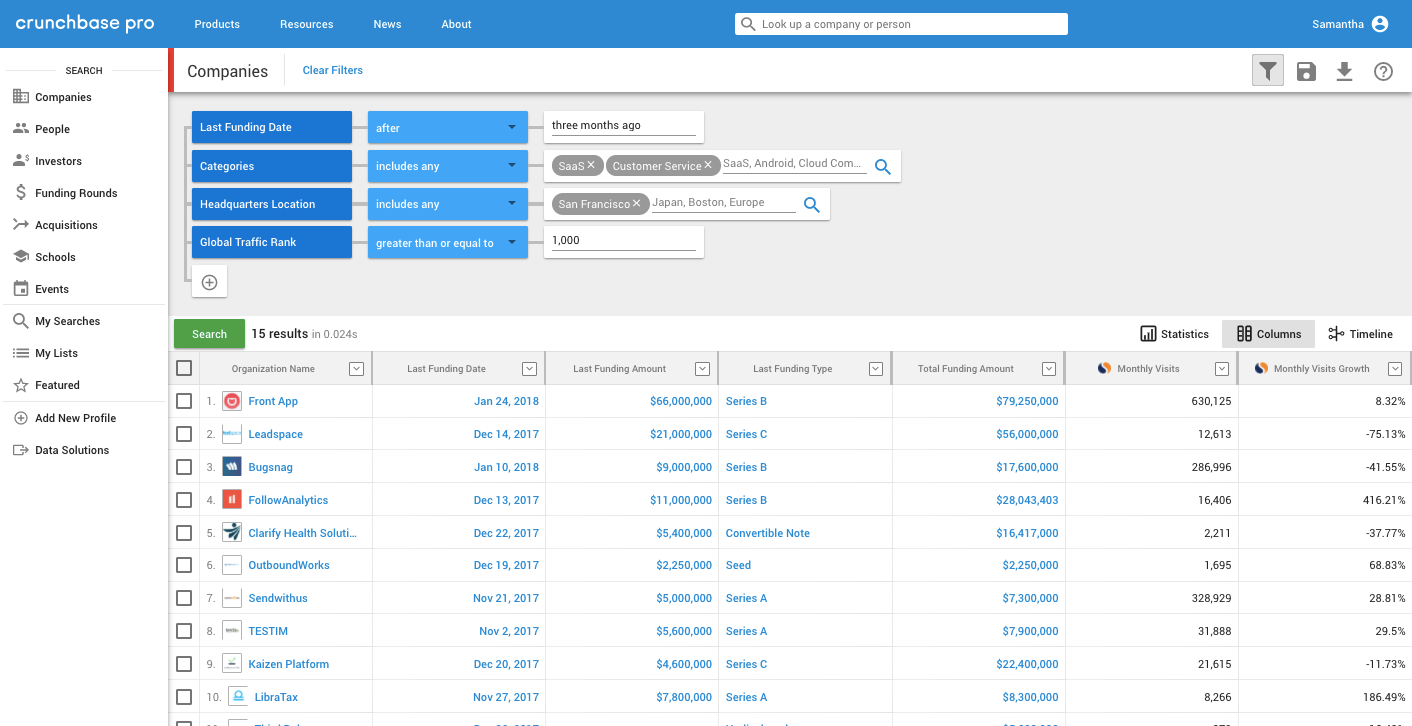1412x726 pixels.
Task: Open the Crunchbase Pro home logo
Action: pyautogui.click(x=85, y=24)
